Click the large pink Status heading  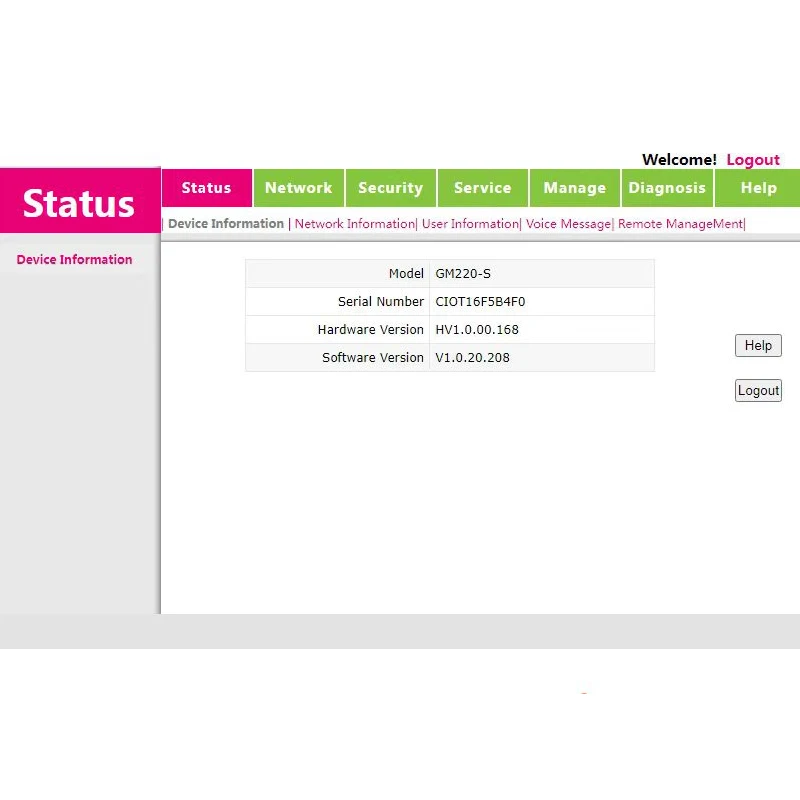[79, 204]
